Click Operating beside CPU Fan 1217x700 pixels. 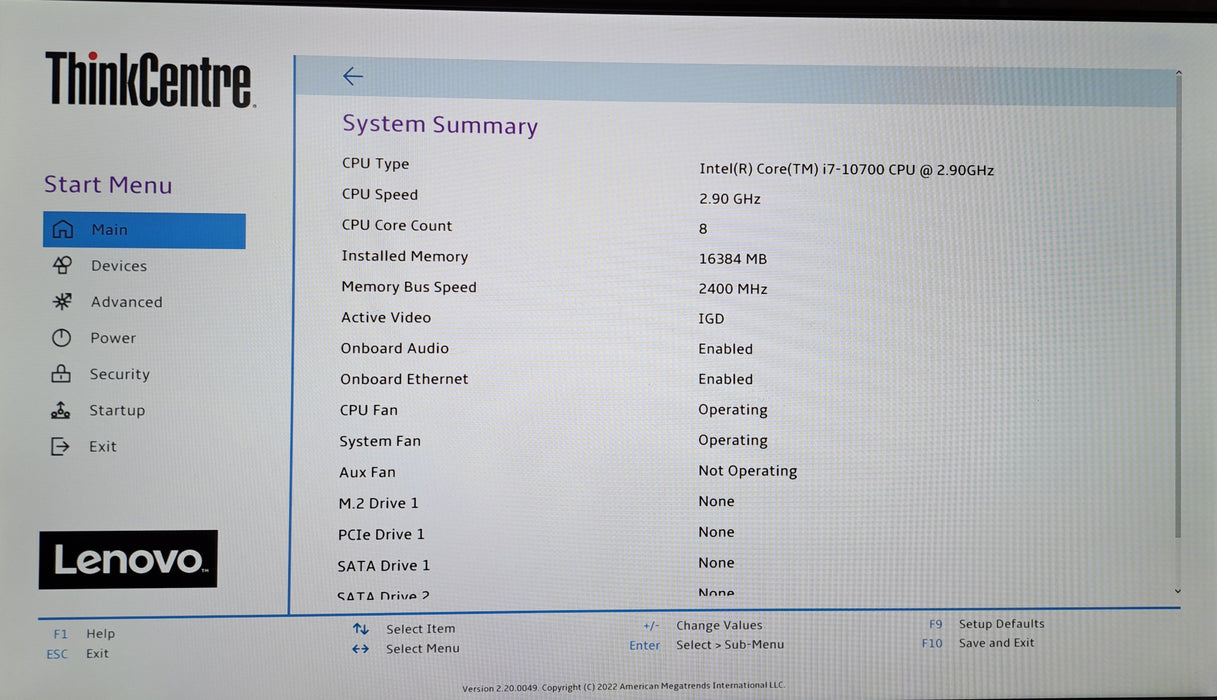point(733,410)
